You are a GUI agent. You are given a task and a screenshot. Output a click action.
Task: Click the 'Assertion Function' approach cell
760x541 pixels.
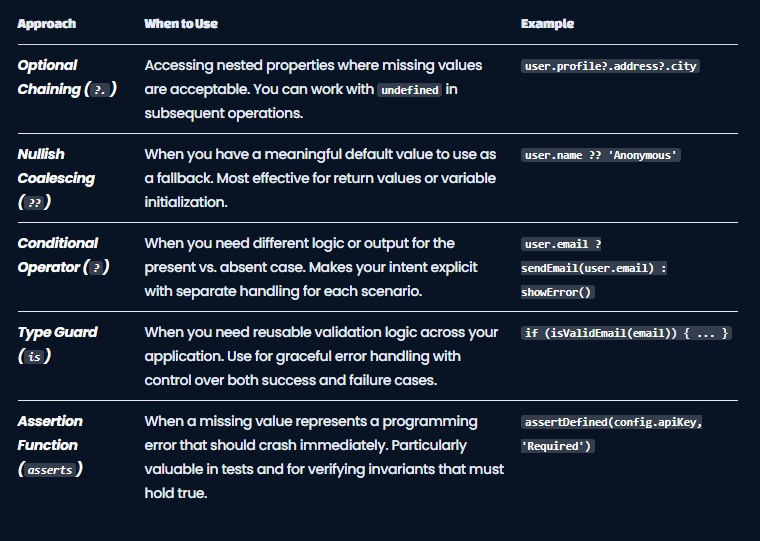[50, 445]
